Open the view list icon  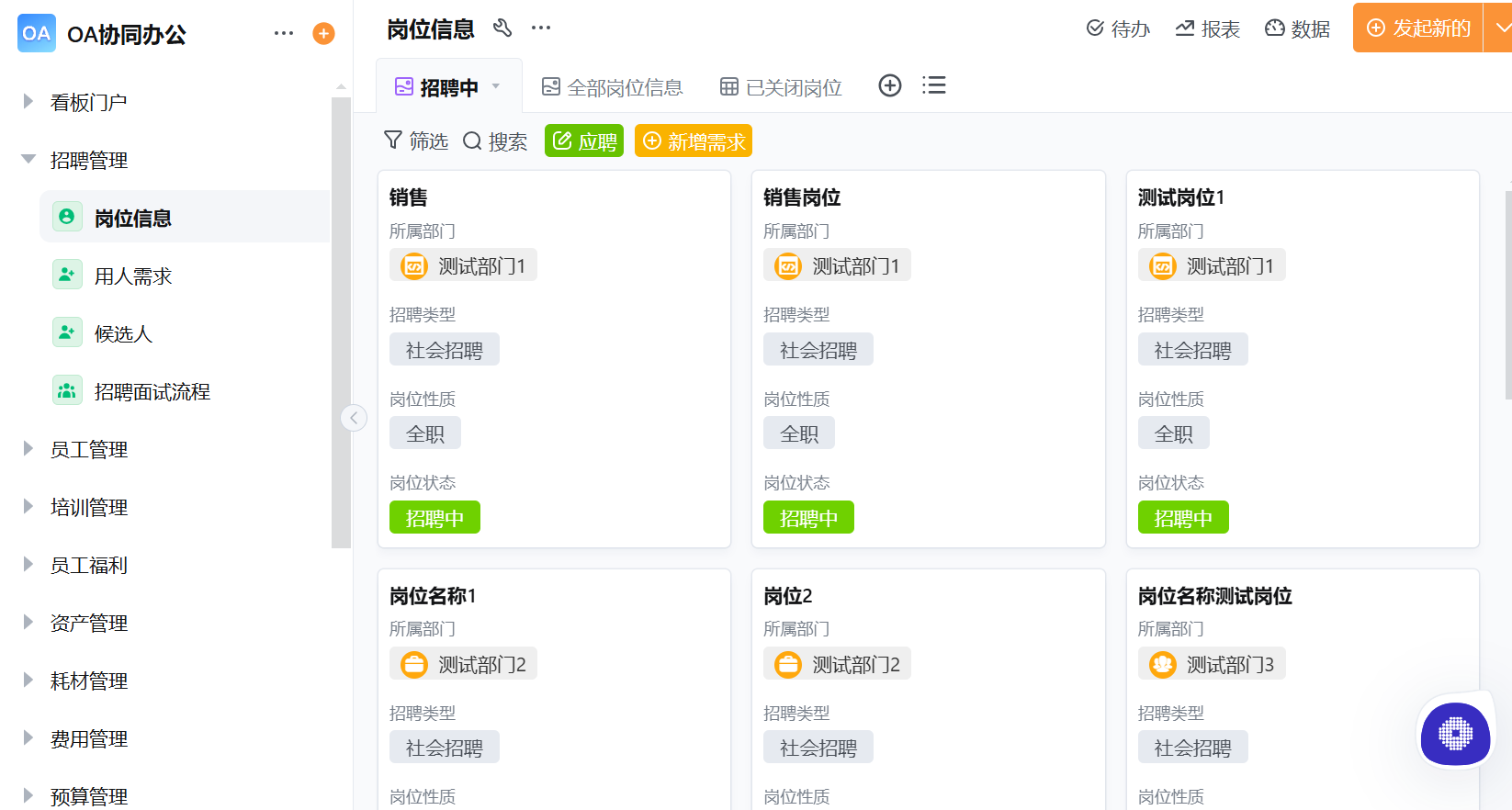934,85
